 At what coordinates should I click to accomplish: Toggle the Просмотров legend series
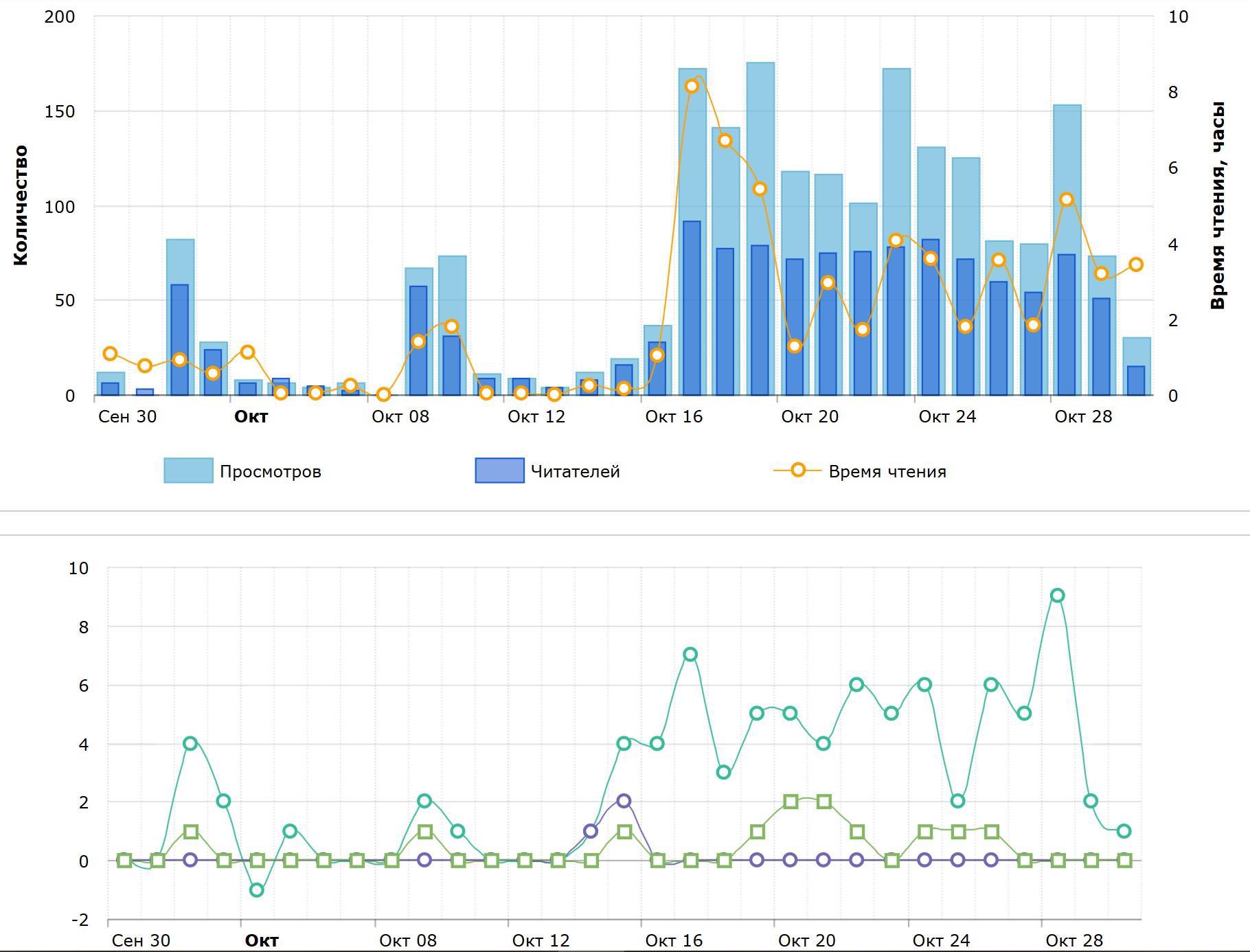coord(242,471)
